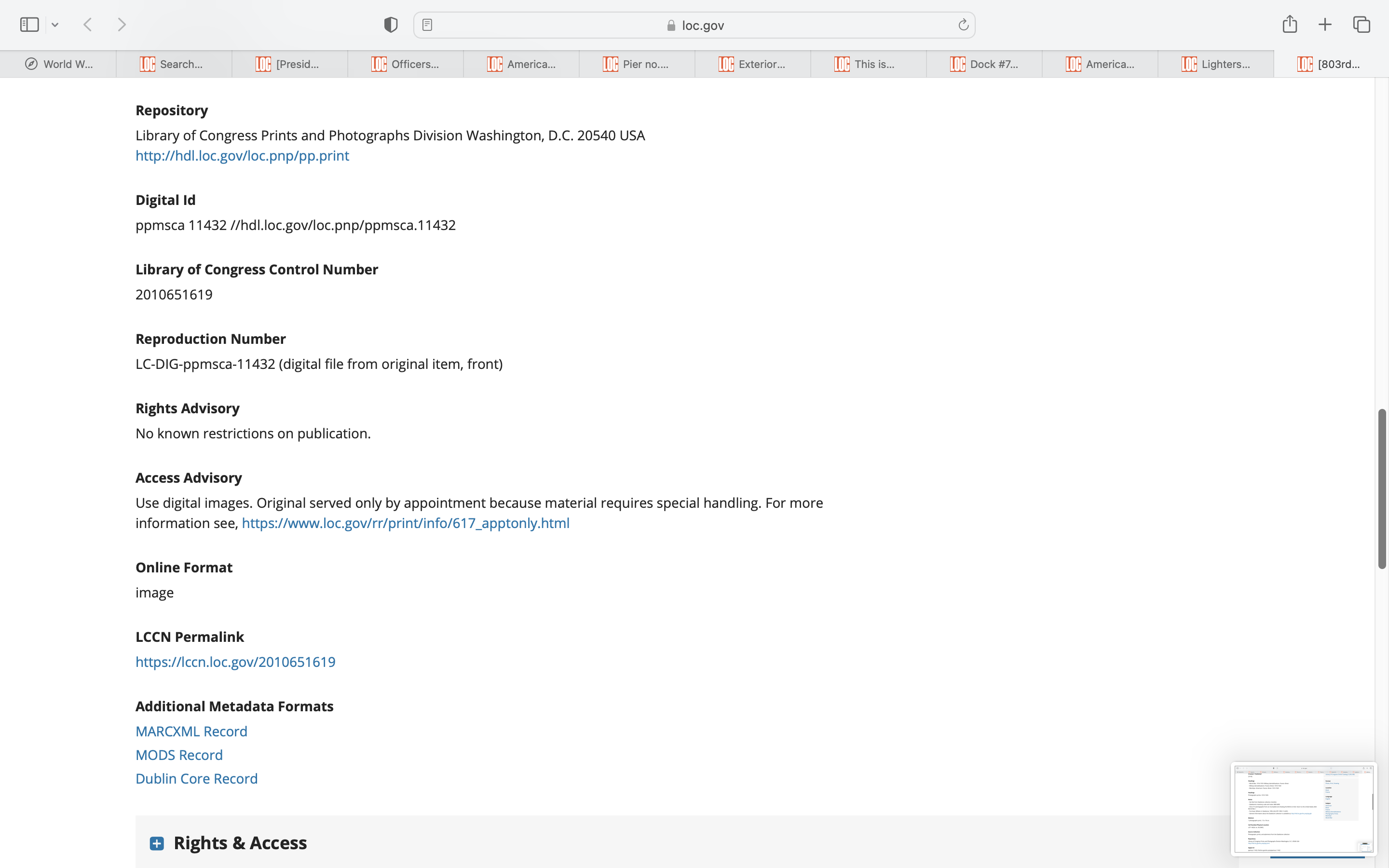
Task: Toggle the Safari sidebar panel
Action: (29, 25)
